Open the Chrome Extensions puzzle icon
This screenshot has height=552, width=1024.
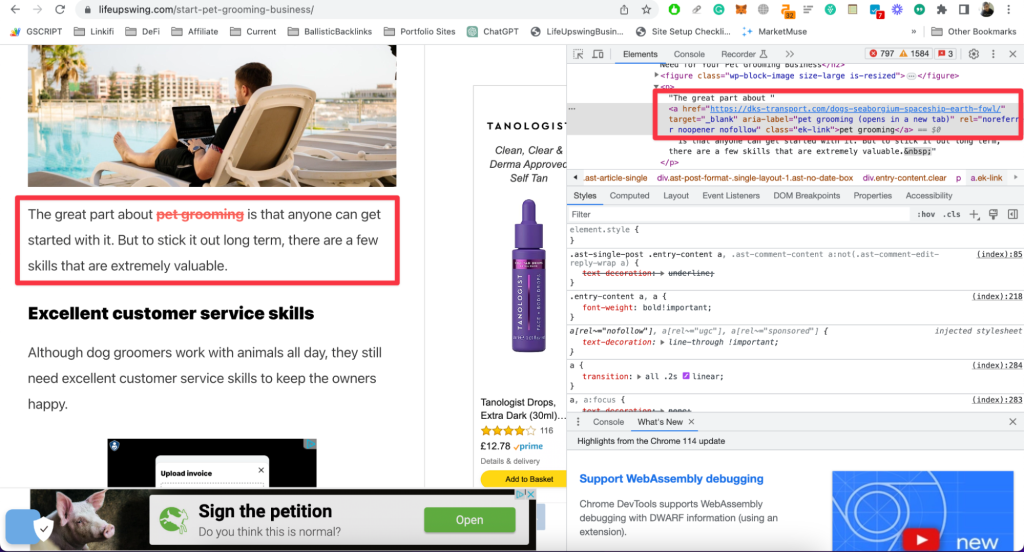[x=941, y=10]
